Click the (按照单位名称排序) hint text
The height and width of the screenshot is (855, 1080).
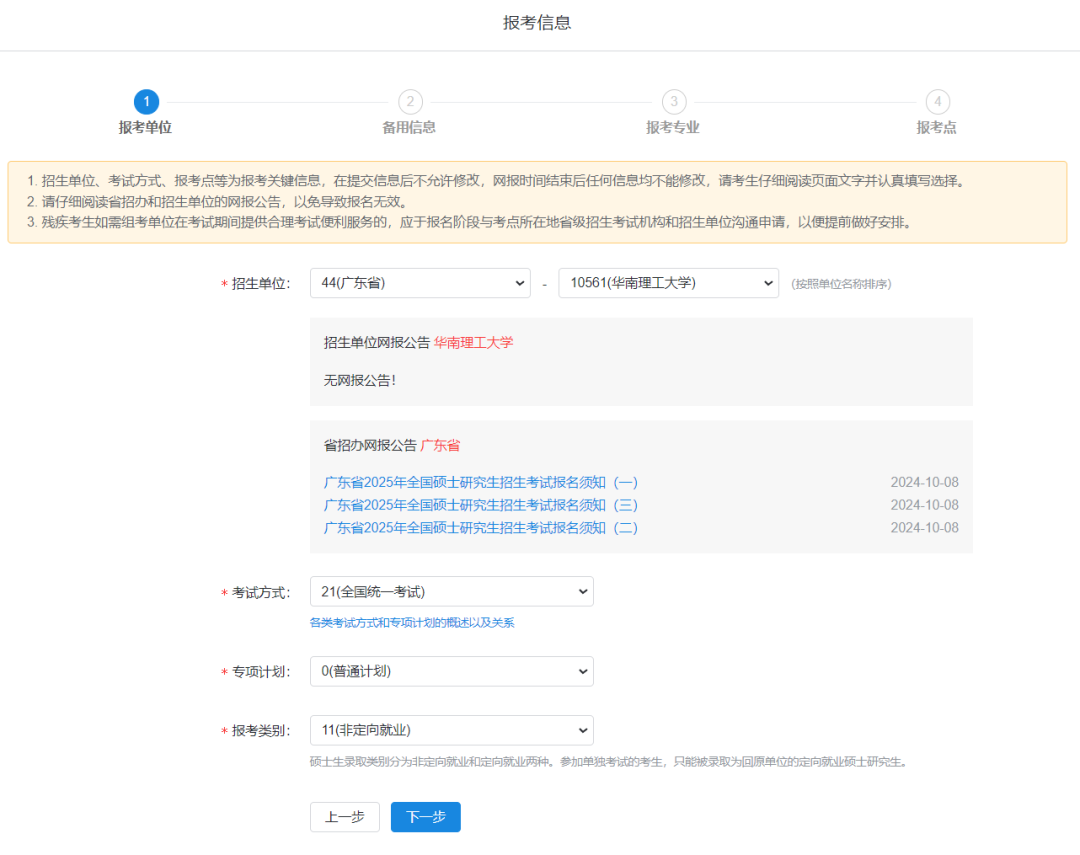(x=841, y=284)
